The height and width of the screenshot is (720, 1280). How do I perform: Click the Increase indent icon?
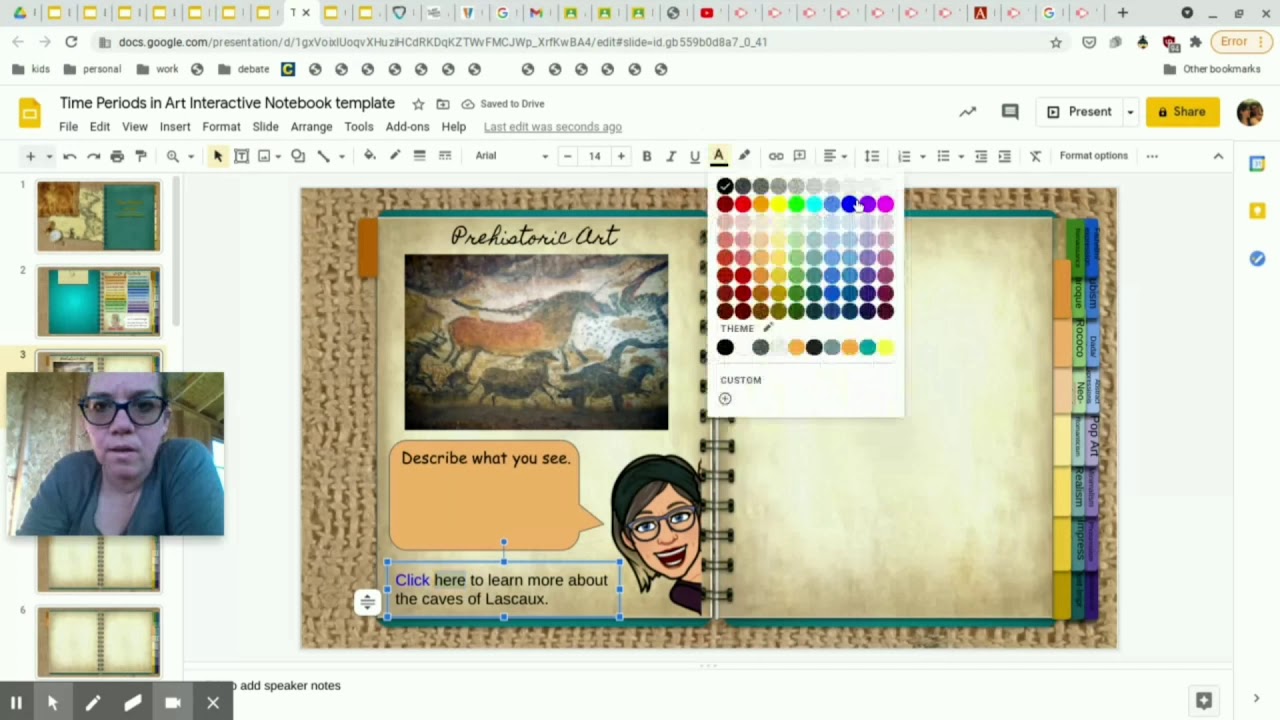[1005, 156]
